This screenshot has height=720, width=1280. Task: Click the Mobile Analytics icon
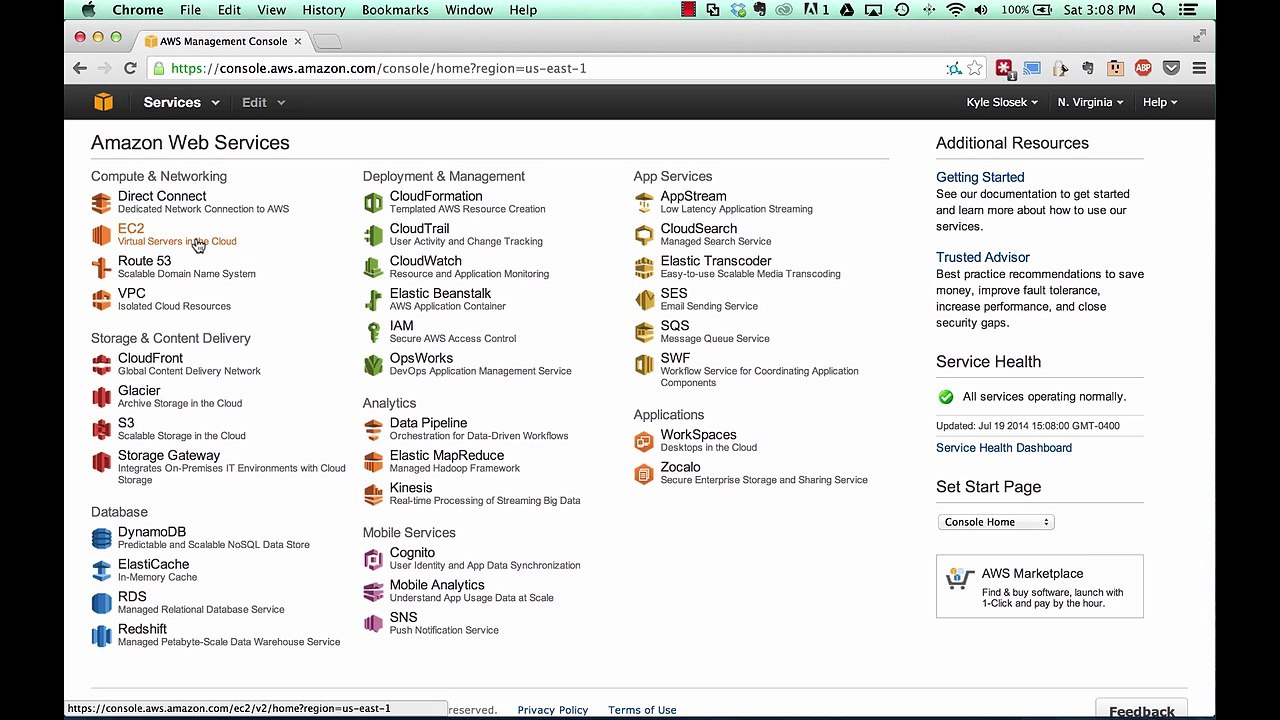pyautogui.click(x=373, y=591)
